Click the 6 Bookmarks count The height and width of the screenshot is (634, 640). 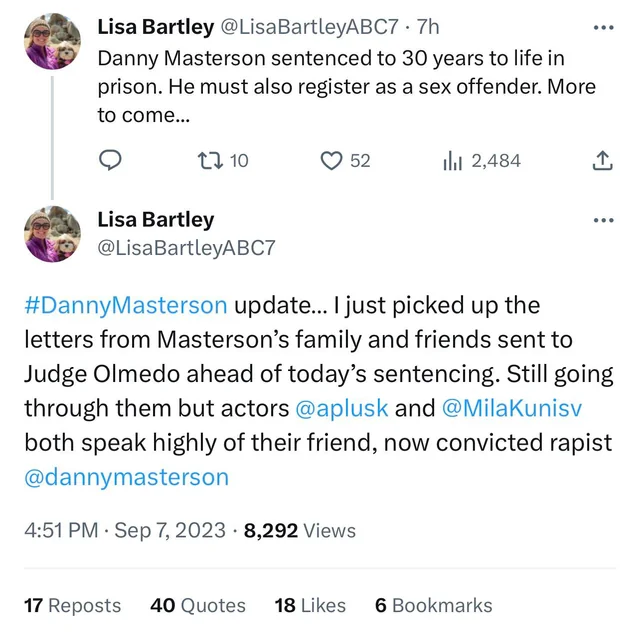click(433, 605)
